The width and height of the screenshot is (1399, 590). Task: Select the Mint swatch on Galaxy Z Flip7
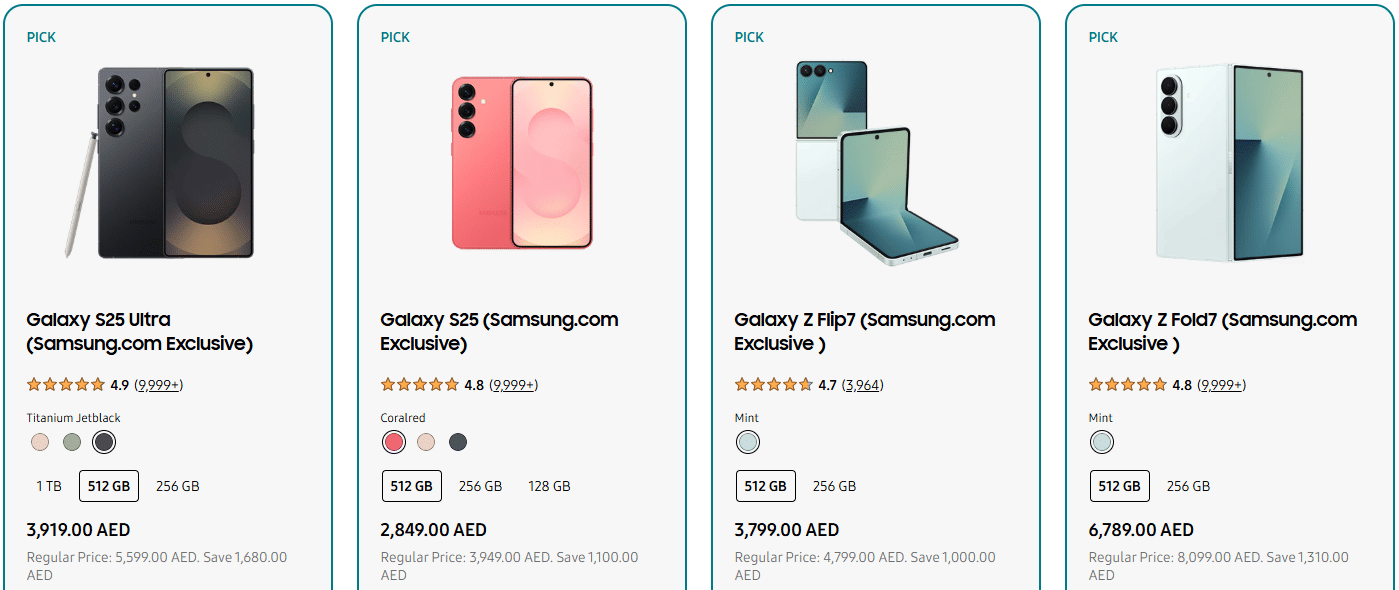(x=748, y=442)
